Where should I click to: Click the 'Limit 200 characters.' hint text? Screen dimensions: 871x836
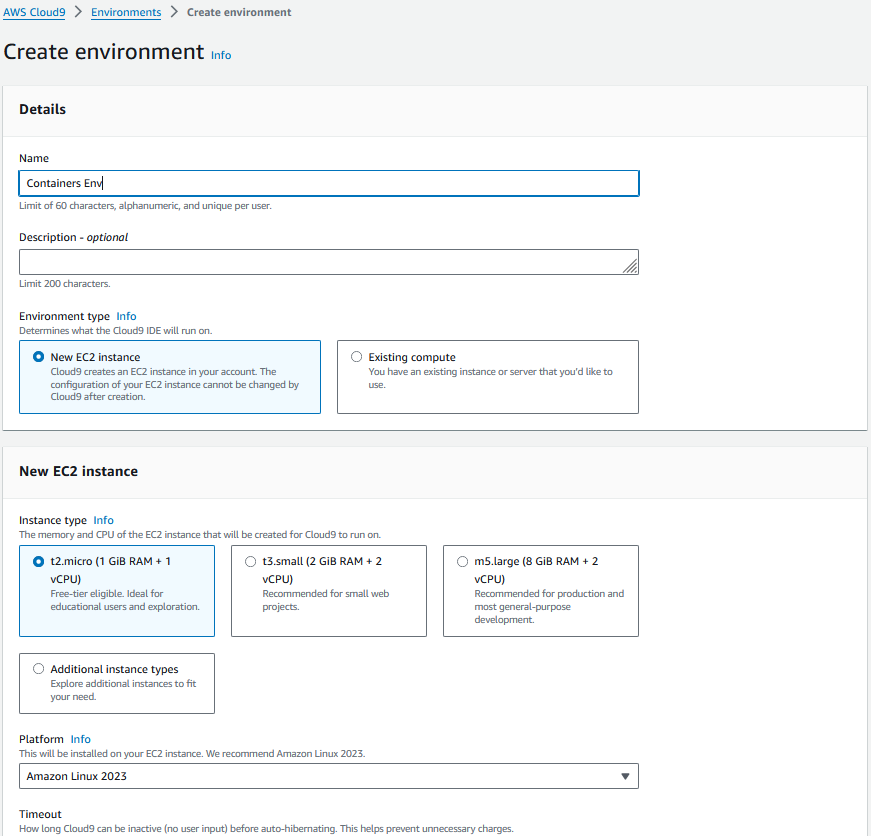pyautogui.click(x=64, y=284)
